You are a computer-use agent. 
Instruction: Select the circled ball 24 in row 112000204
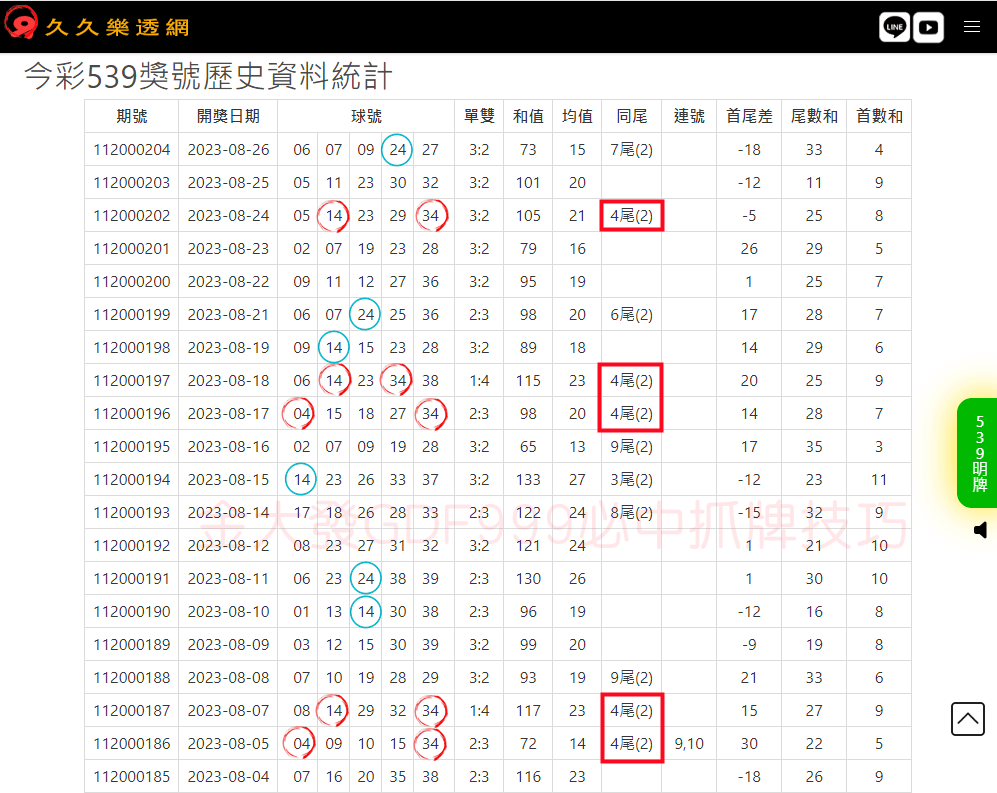pyautogui.click(x=397, y=149)
